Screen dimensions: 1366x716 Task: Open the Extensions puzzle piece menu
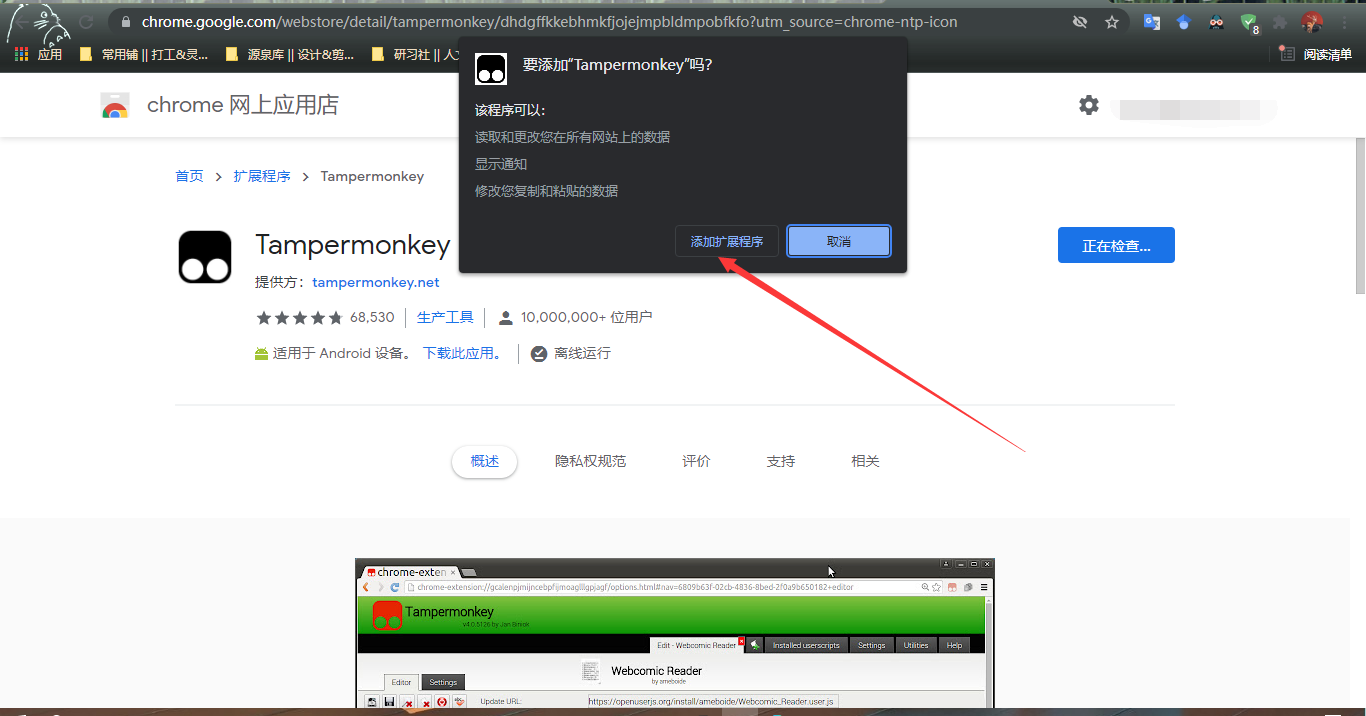[x=1280, y=21]
